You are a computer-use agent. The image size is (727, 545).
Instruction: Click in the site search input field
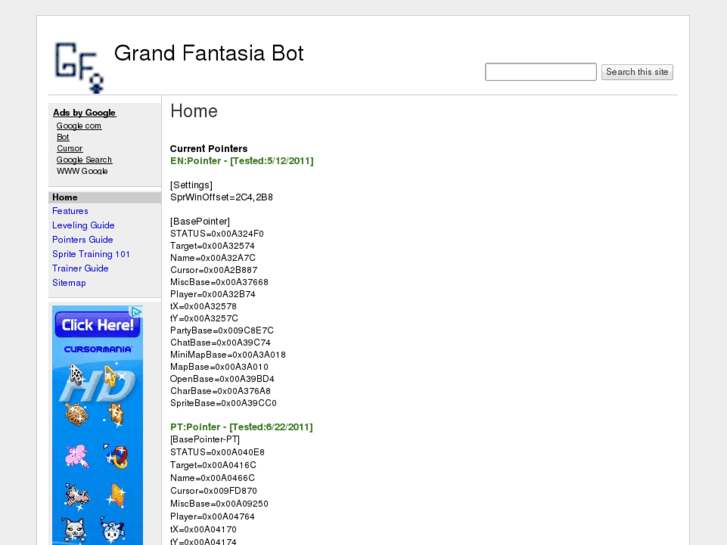click(541, 72)
